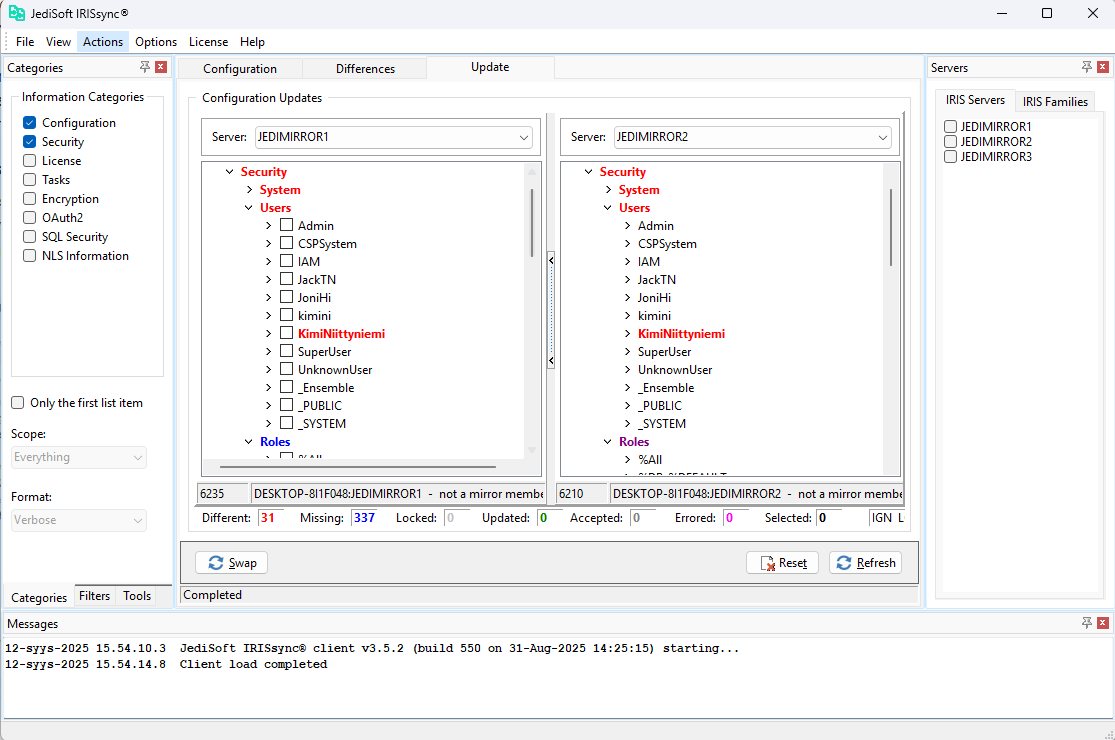This screenshot has height=740, width=1115.
Task: Expand the System node in left tree
Action: click(250, 190)
